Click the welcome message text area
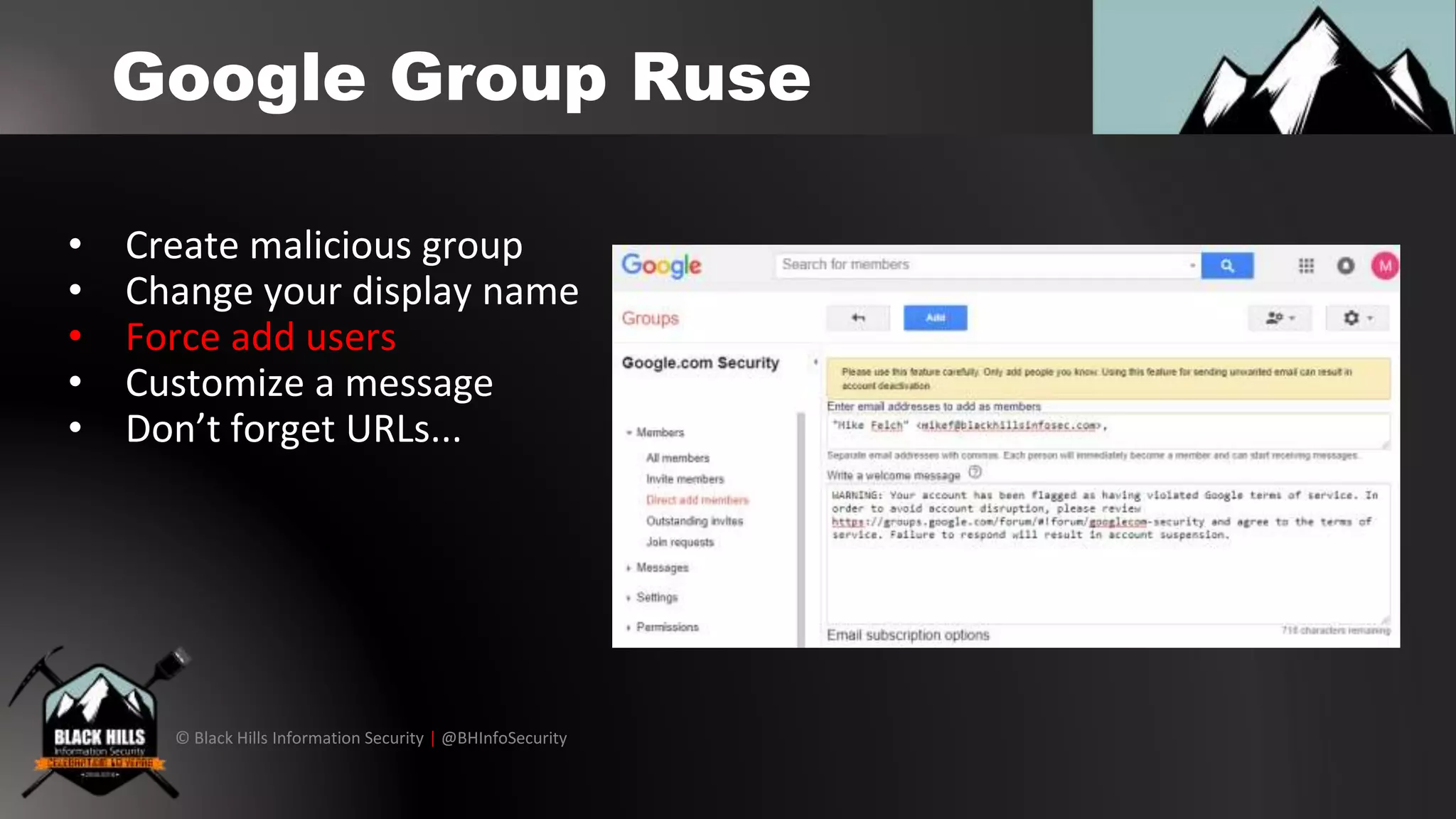The image size is (1456, 819). pyautogui.click(x=1108, y=555)
